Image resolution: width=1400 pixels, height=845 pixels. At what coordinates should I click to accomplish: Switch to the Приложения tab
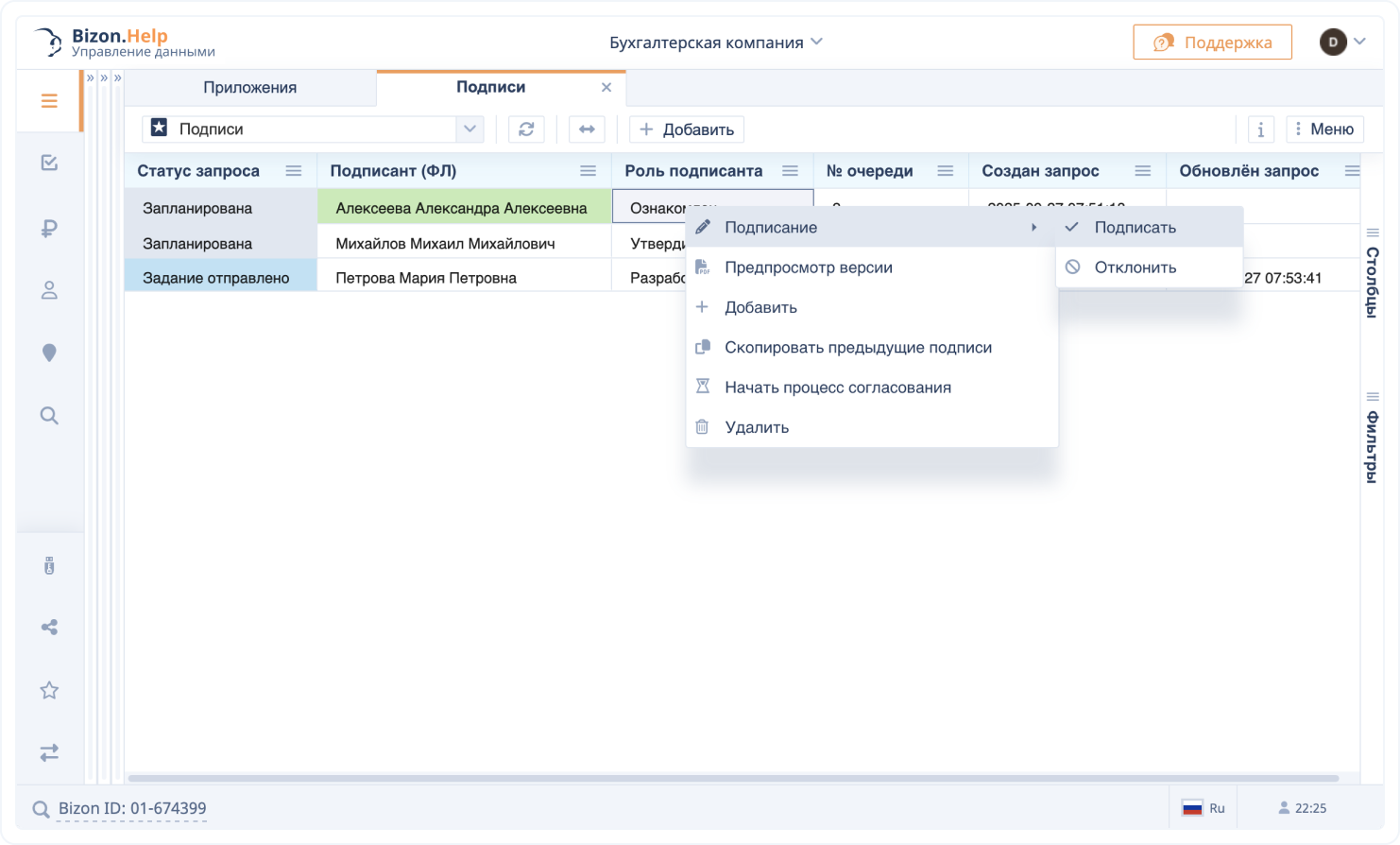[x=249, y=87]
